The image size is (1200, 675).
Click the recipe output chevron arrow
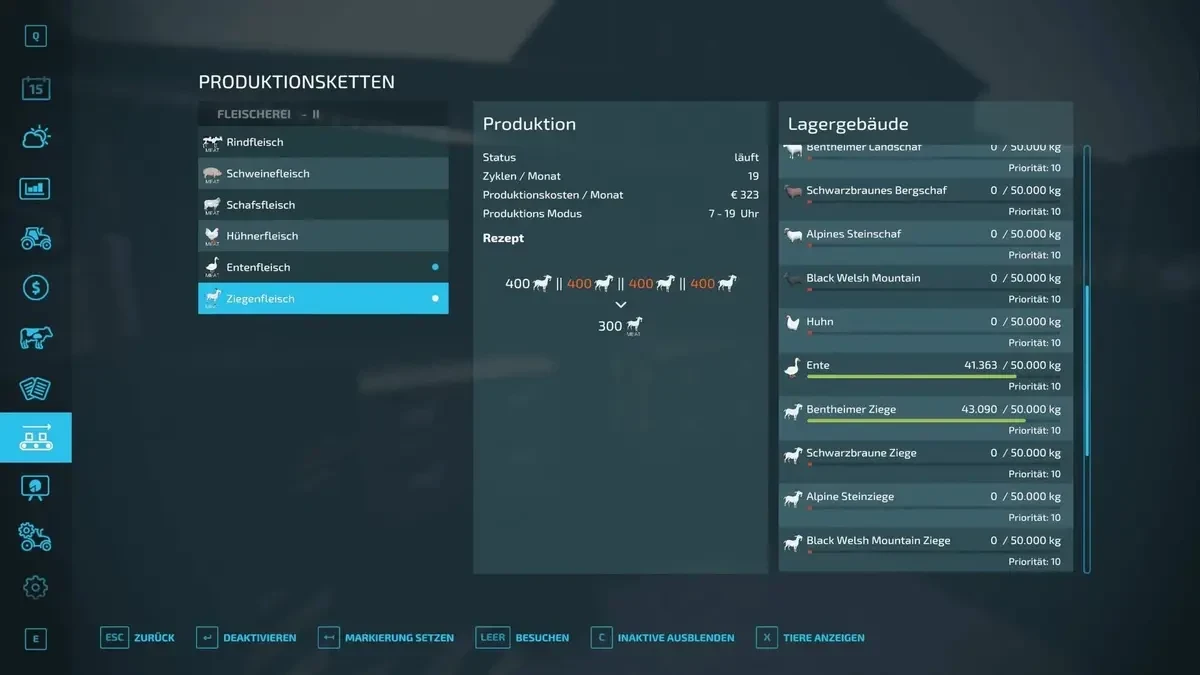coord(620,304)
